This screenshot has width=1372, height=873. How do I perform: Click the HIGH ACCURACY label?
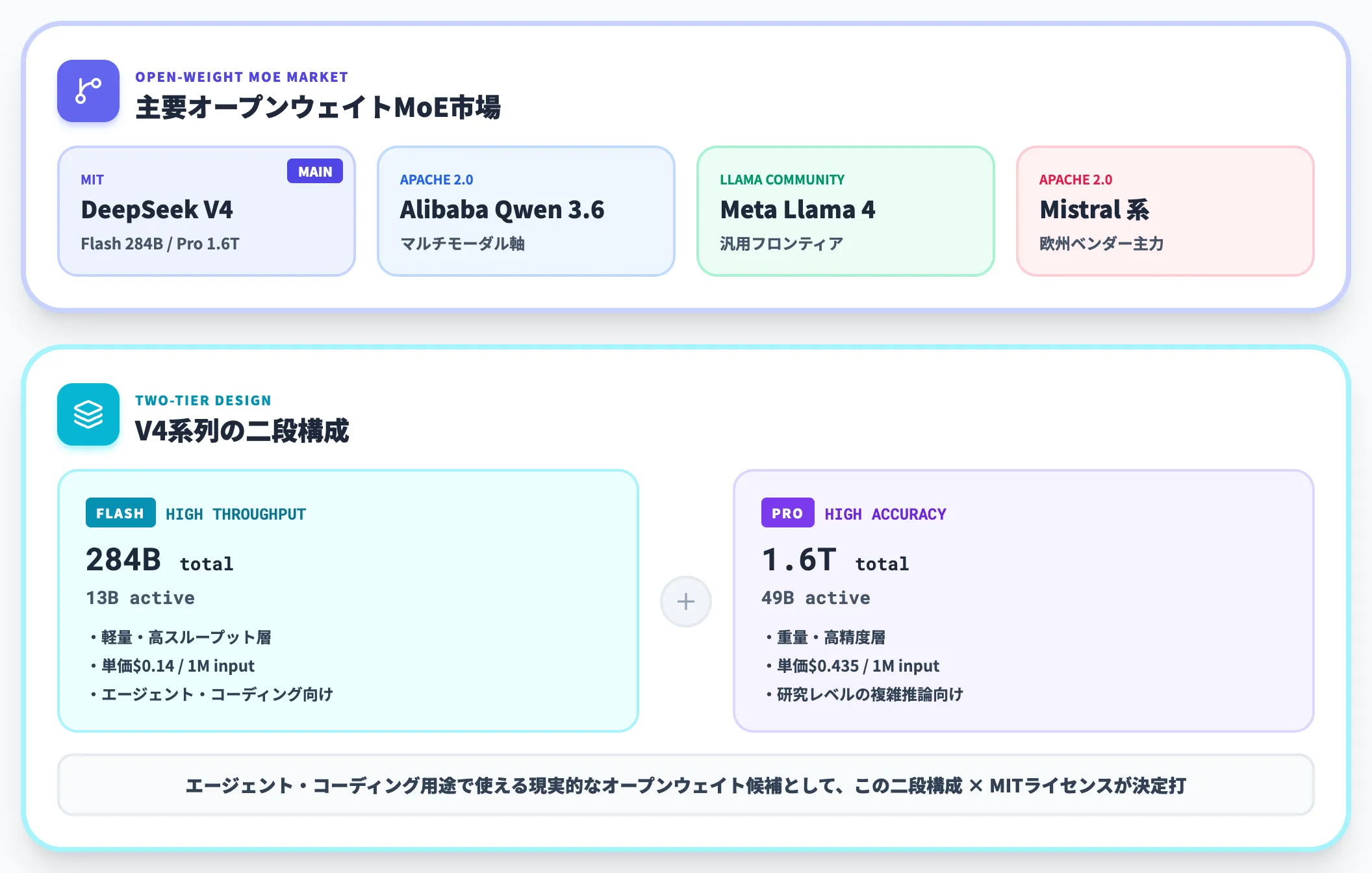[885, 514]
